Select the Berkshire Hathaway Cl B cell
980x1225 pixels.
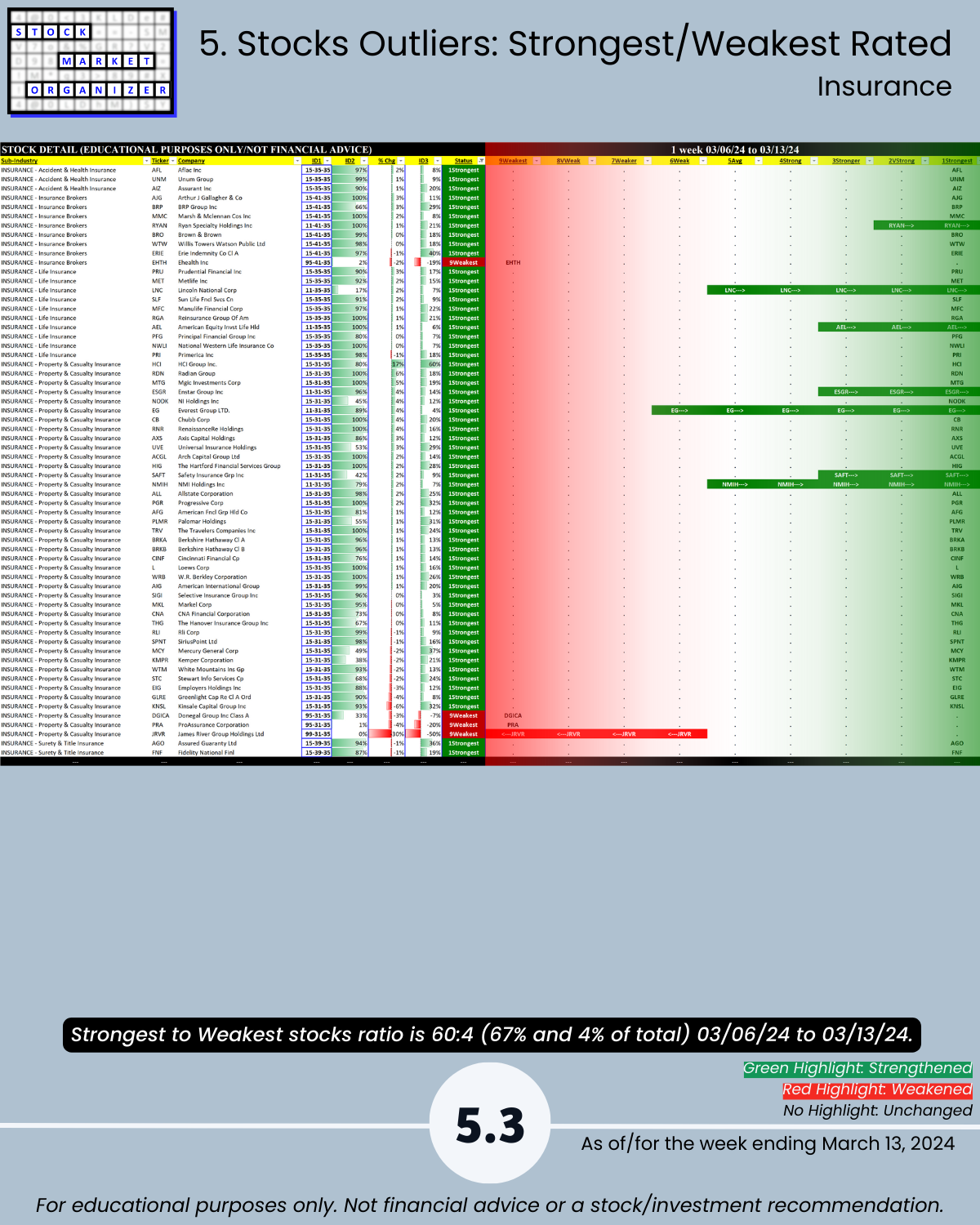pyautogui.click(x=212, y=549)
